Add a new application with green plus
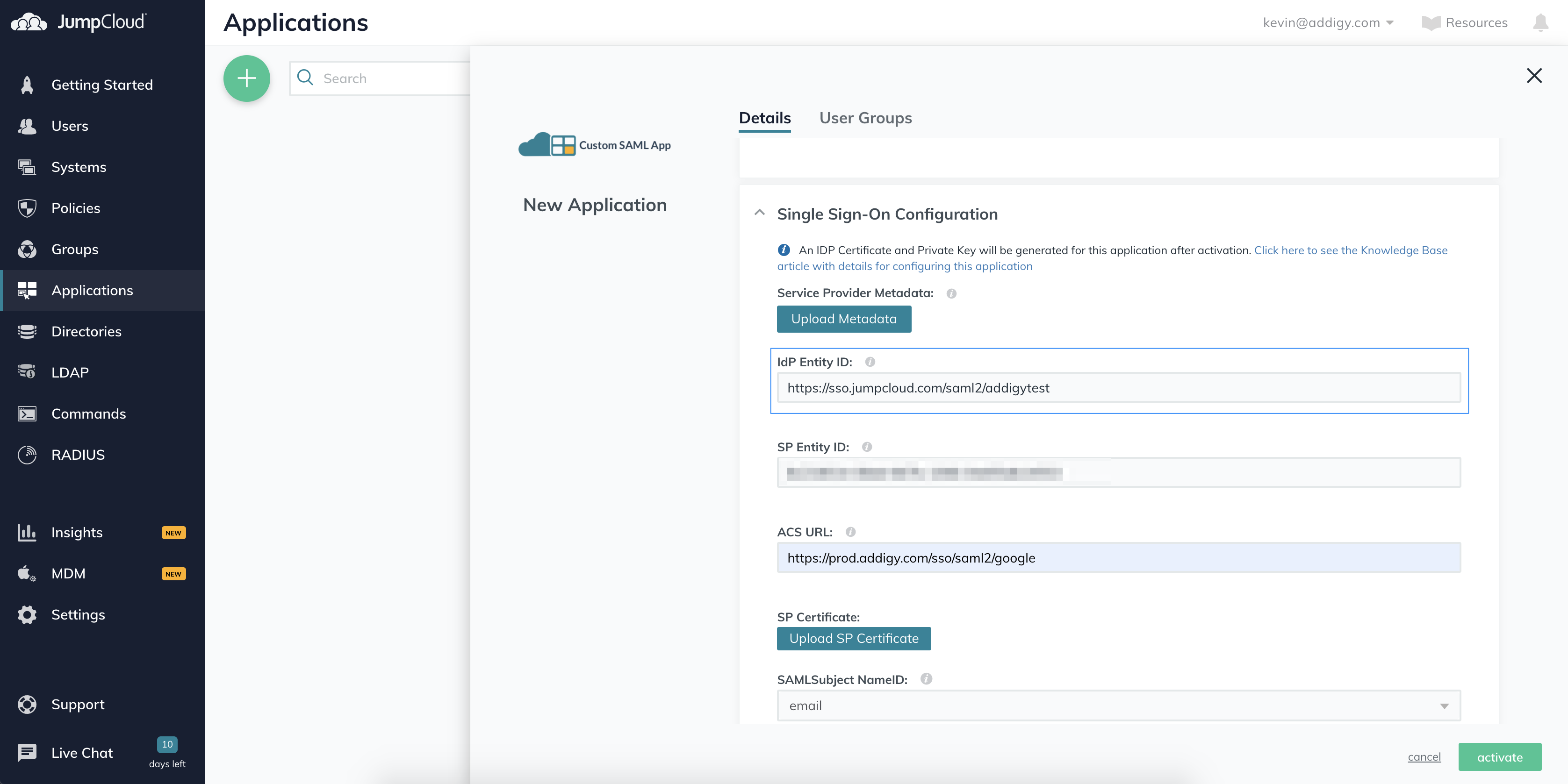 pos(246,78)
